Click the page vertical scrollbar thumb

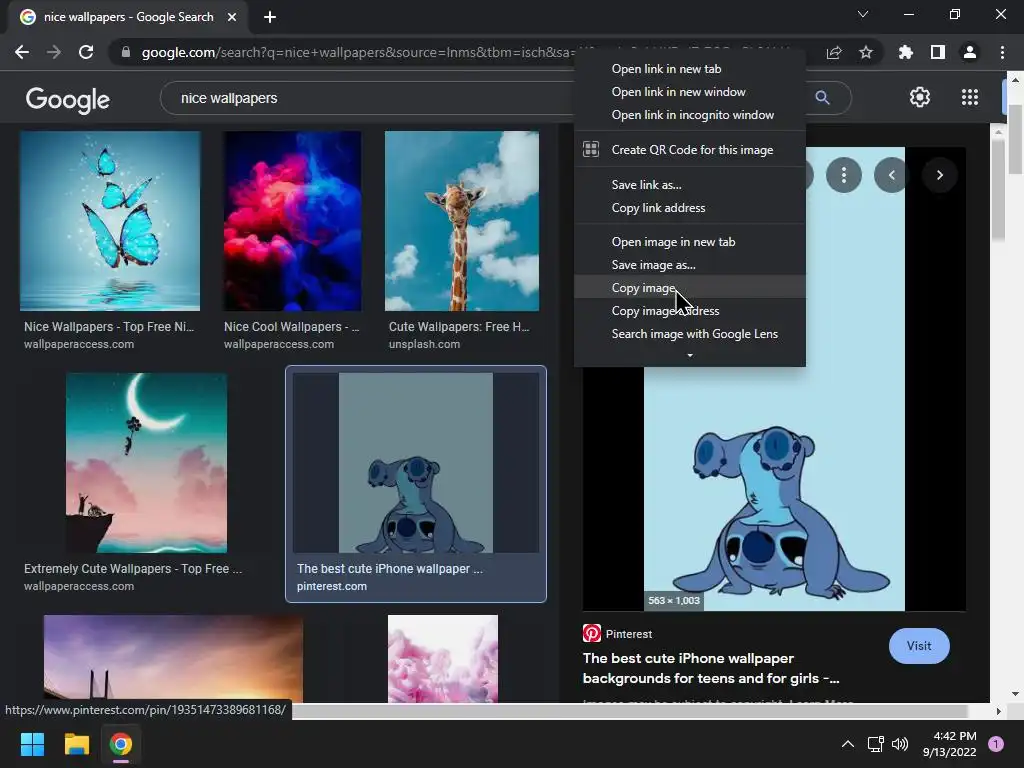click(1015, 140)
